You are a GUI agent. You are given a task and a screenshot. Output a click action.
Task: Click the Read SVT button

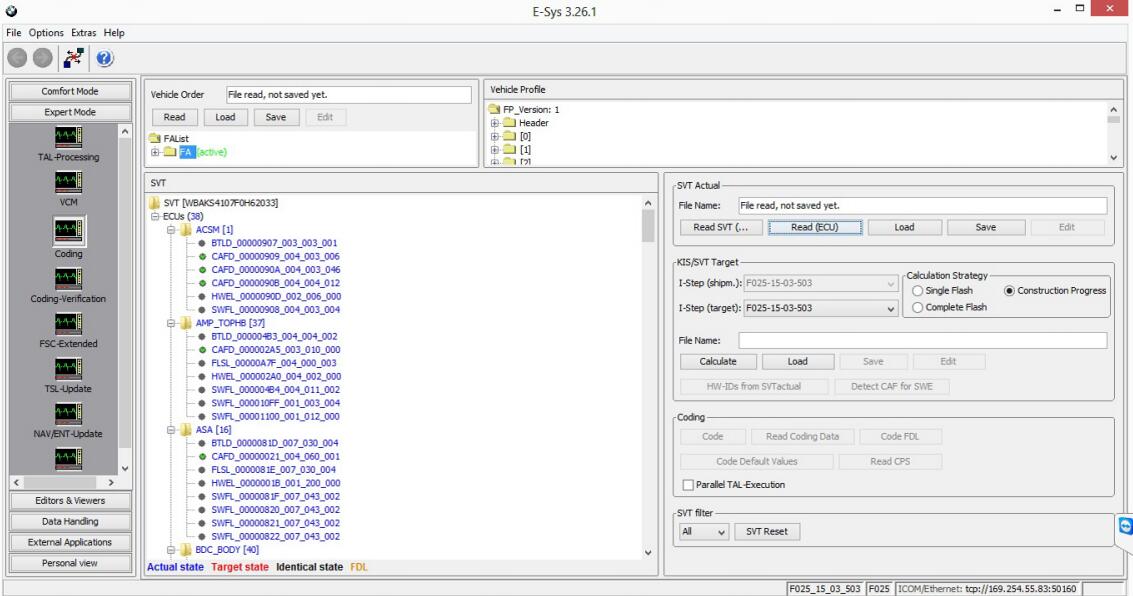720,227
